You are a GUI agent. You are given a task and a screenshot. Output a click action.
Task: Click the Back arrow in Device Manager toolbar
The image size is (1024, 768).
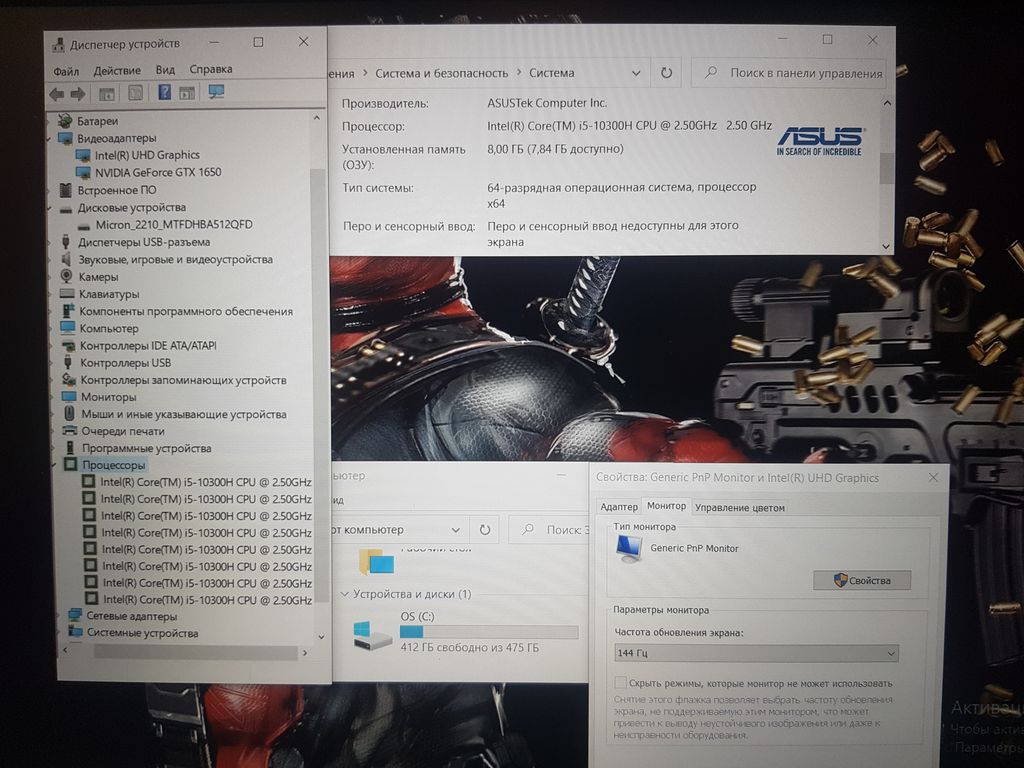(56, 94)
